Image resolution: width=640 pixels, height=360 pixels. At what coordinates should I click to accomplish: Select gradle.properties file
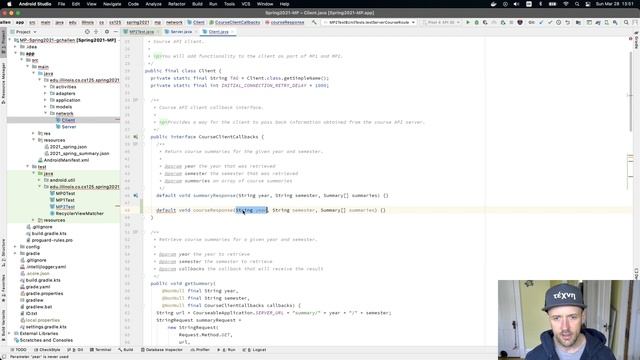click(44, 293)
